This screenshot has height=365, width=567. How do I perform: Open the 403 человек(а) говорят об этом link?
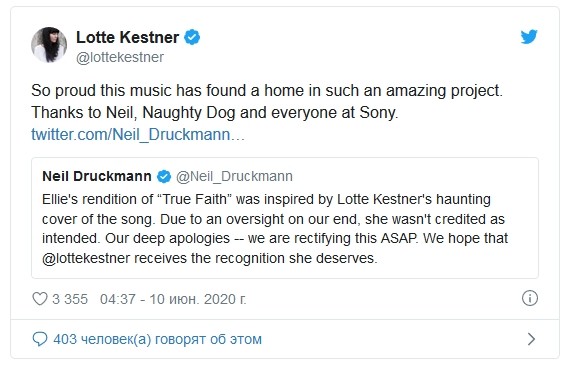157,339
